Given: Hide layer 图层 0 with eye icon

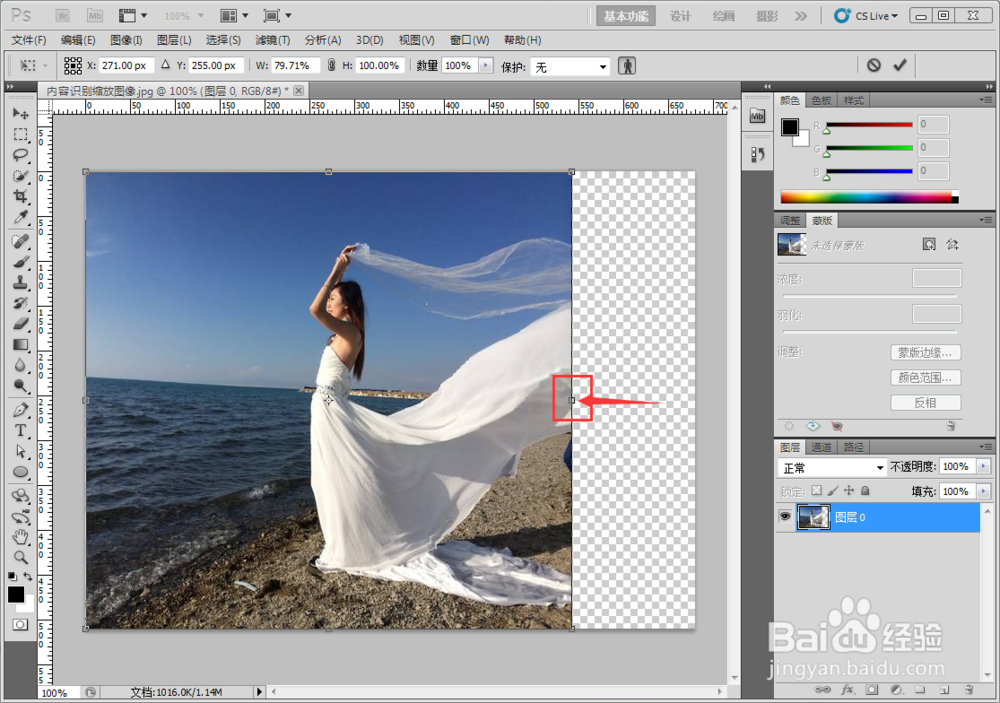Looking at the screenshot, I should point(785,516).
